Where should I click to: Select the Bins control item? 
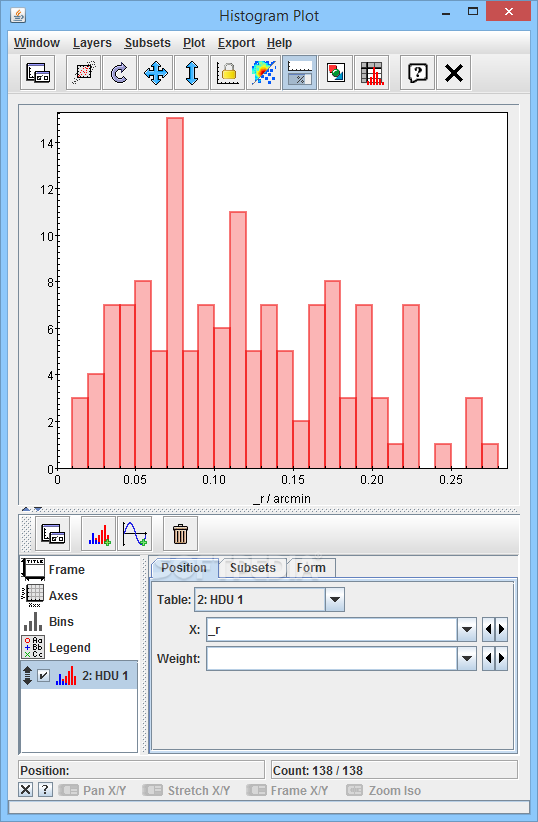[79, 622]
